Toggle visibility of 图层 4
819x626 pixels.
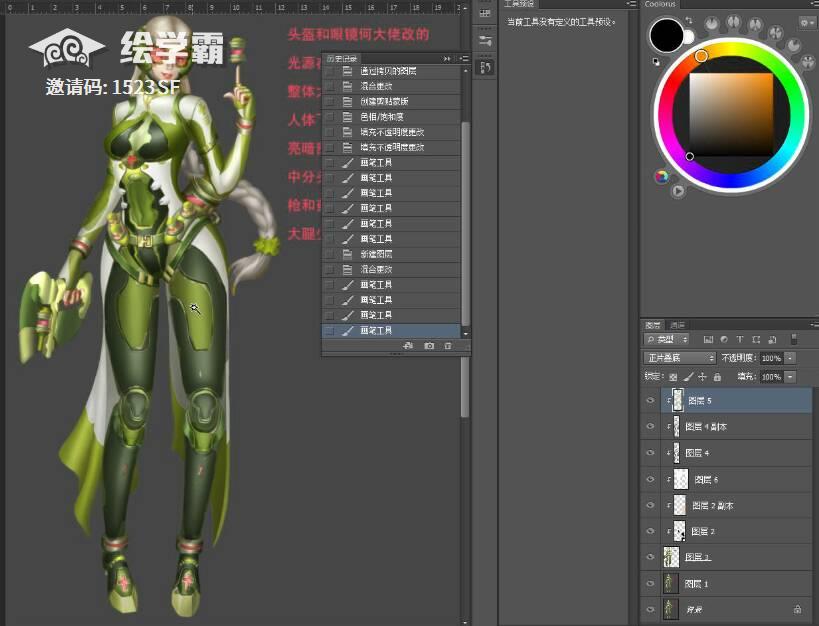point(650,453)
